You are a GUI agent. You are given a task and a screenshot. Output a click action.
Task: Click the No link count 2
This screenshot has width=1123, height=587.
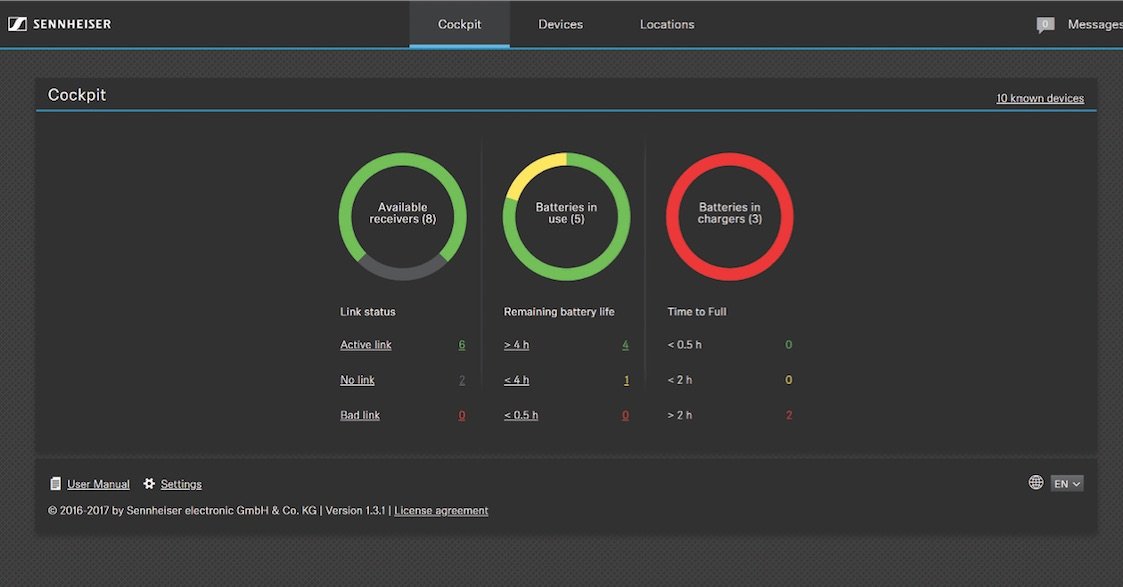pyautogui.click(x=462, y=379)
